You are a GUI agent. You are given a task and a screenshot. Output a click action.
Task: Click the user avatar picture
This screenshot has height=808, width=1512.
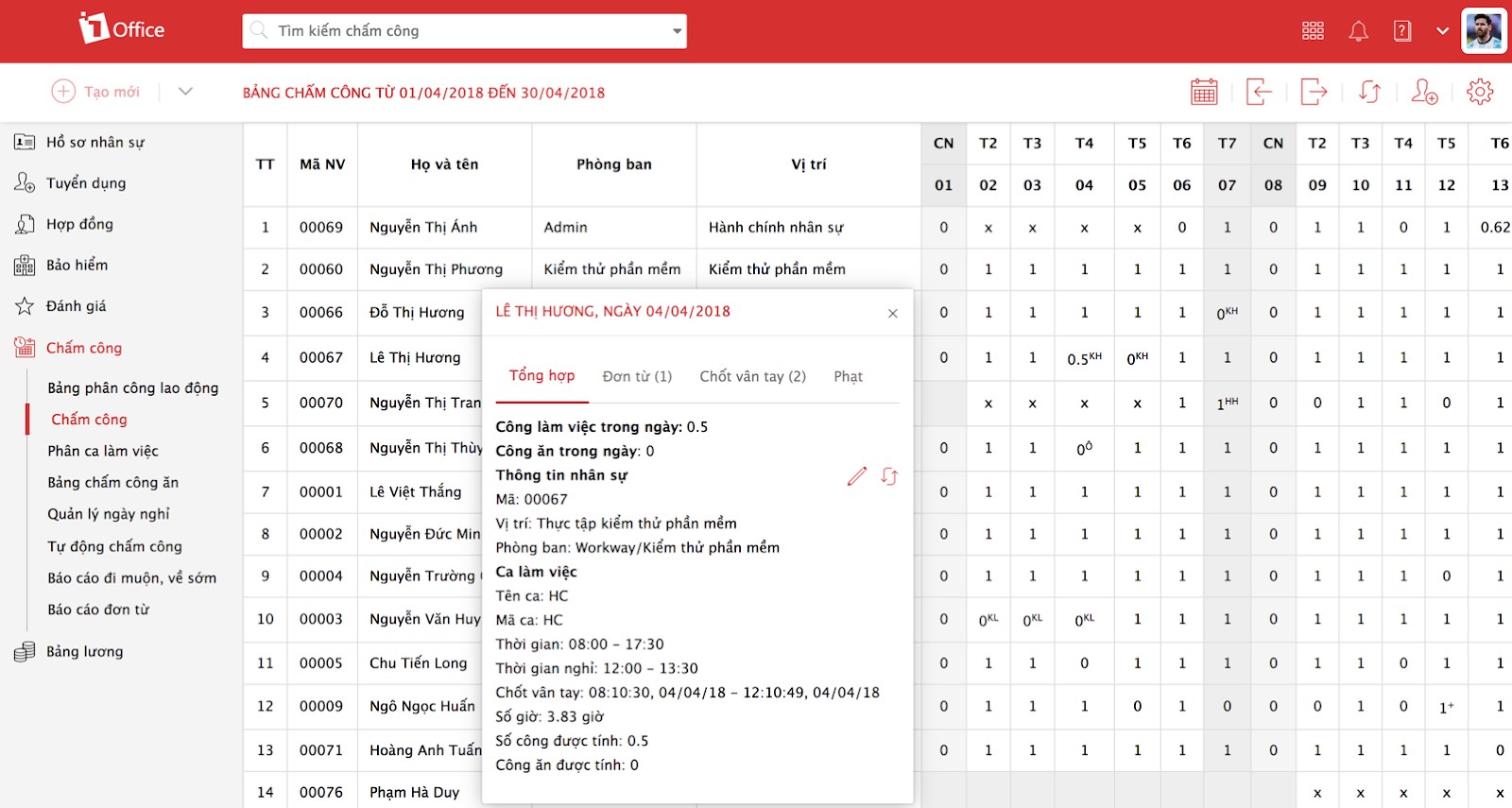[1484, 31]
